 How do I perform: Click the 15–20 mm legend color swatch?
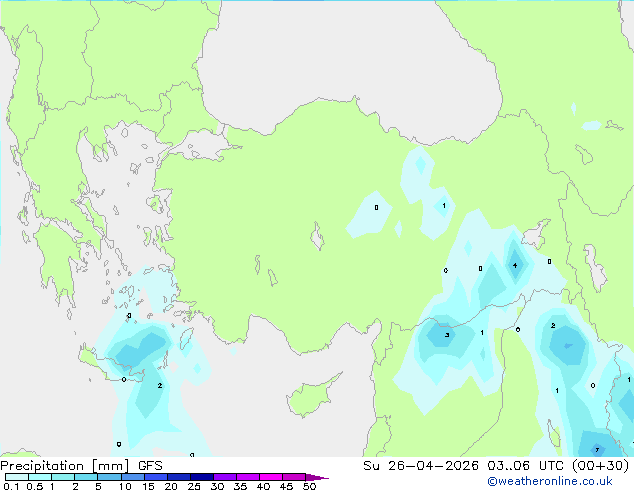pyautogui.click(x=156, y=477)
